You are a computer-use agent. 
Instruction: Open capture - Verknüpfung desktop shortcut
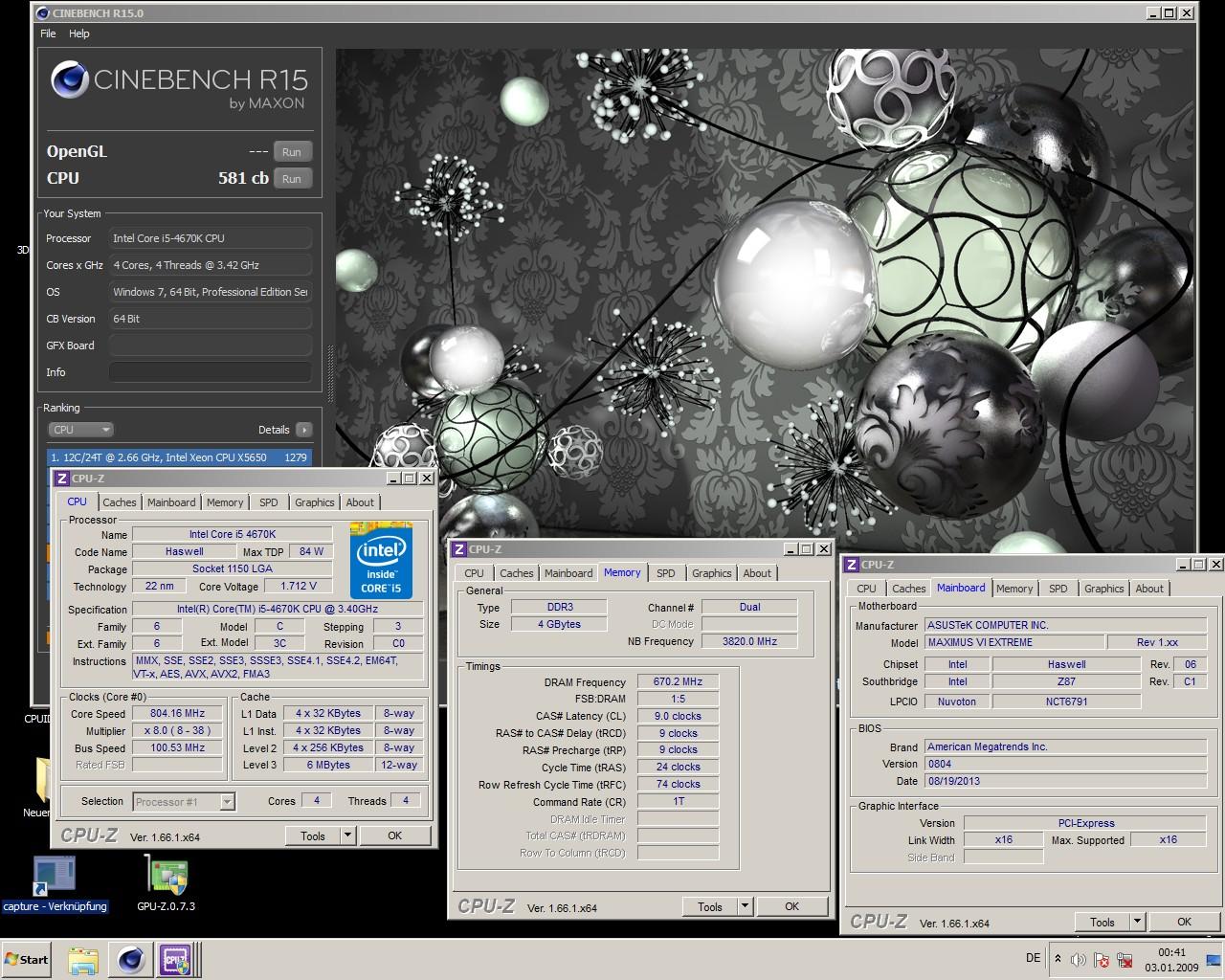click(x=55, y=885)
